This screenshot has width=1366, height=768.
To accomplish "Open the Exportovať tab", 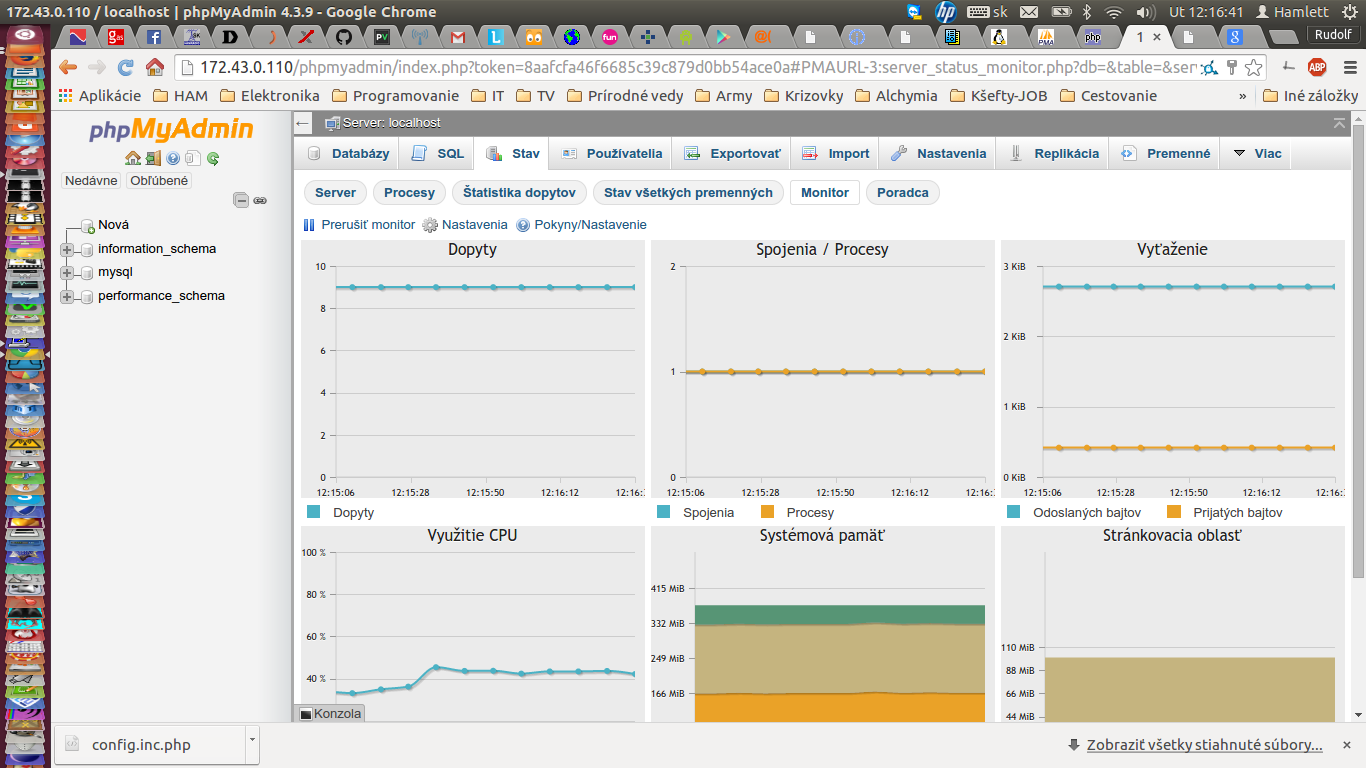I will click(x=732, y=154).
